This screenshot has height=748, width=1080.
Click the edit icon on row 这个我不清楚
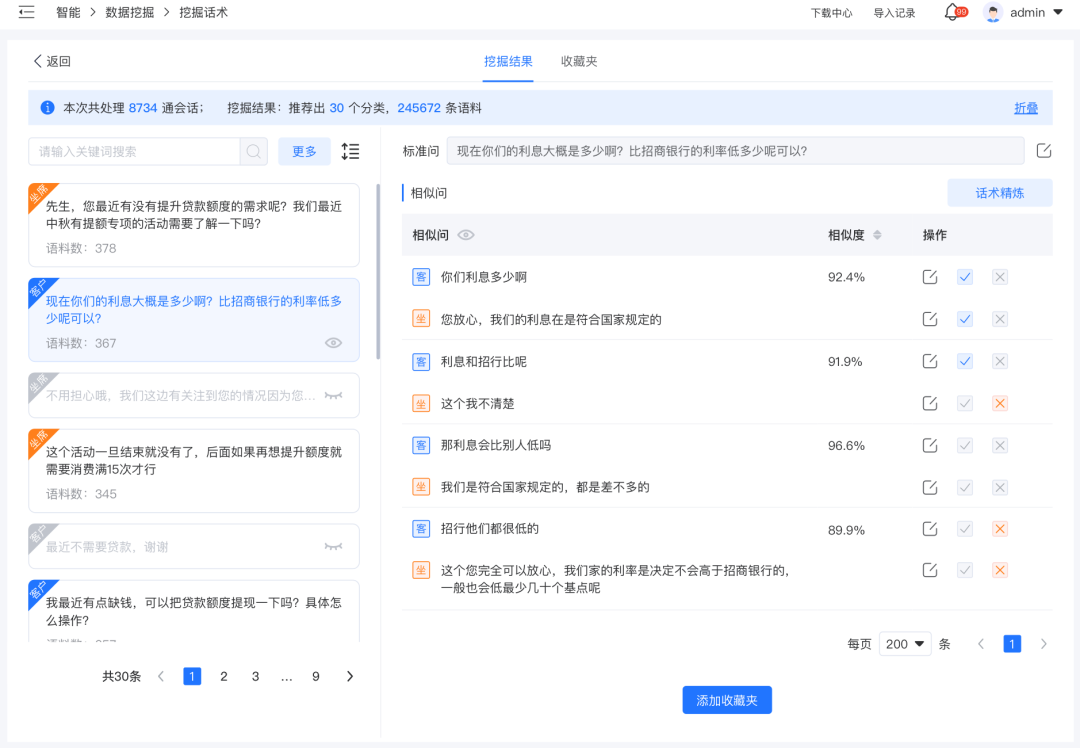(930, 403)
